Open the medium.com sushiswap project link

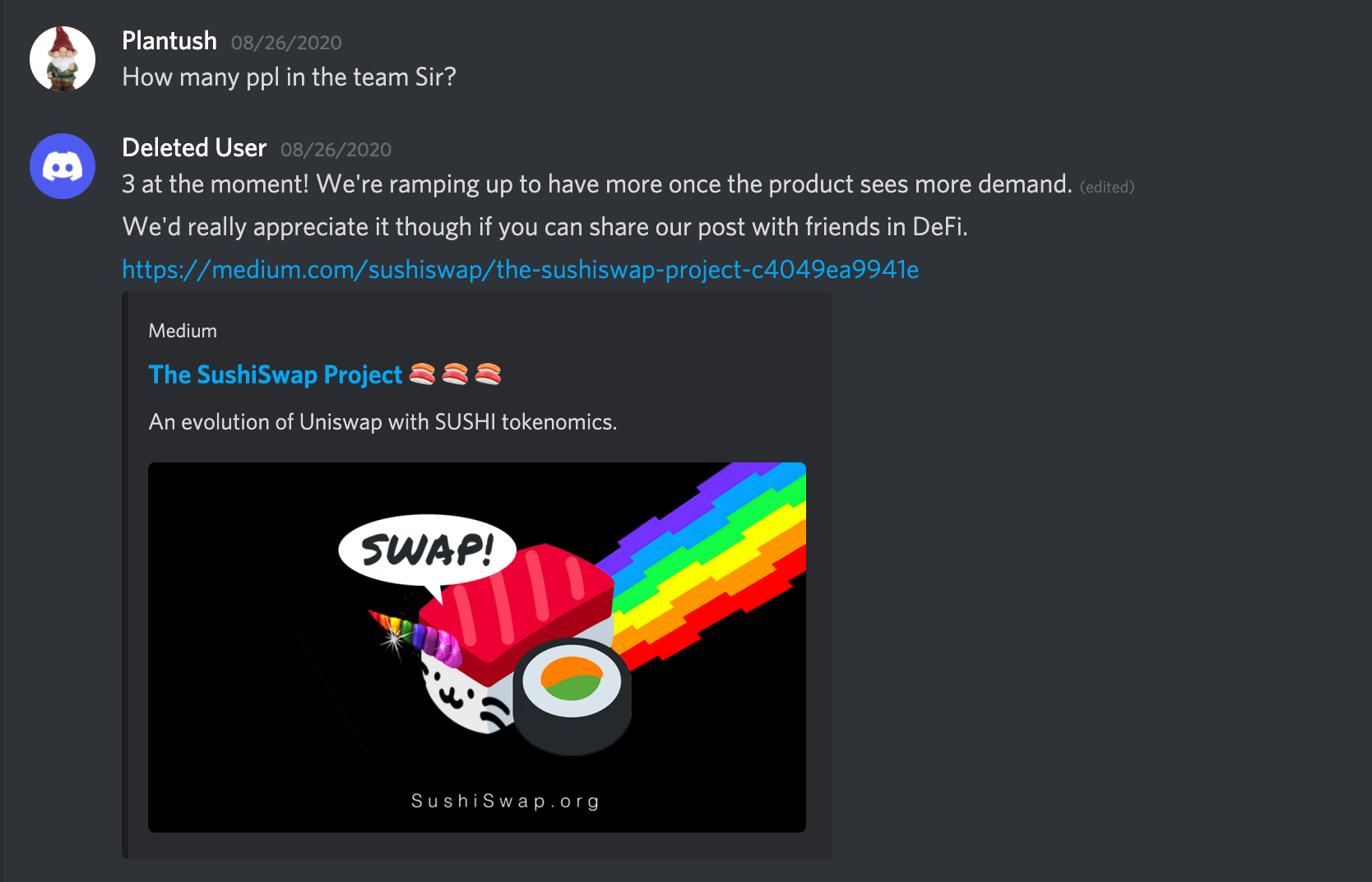521,270
